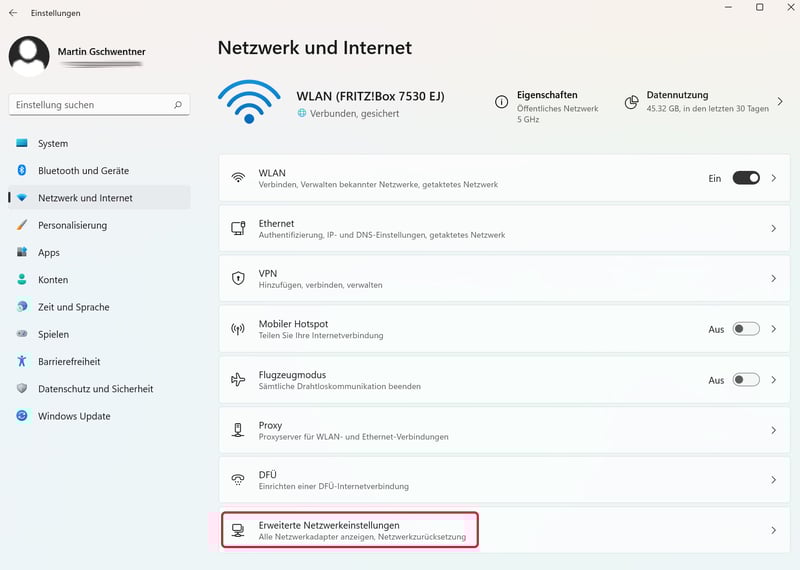This screenshot has width=800, height=570.
Task: Turn off the WLAN toggle
Action: pos(746,178)
